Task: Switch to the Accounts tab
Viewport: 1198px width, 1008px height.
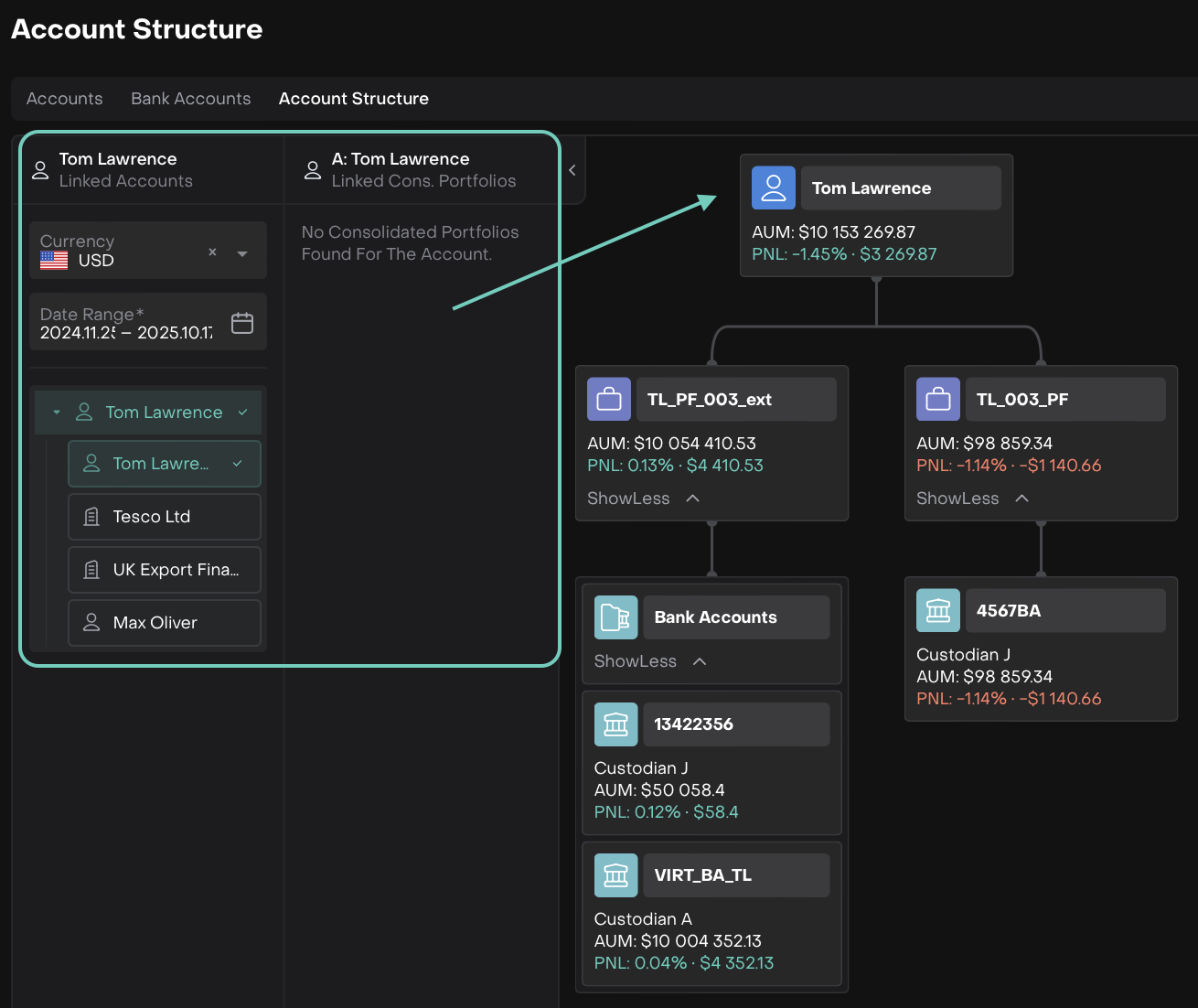Action: tap(64, 99)
